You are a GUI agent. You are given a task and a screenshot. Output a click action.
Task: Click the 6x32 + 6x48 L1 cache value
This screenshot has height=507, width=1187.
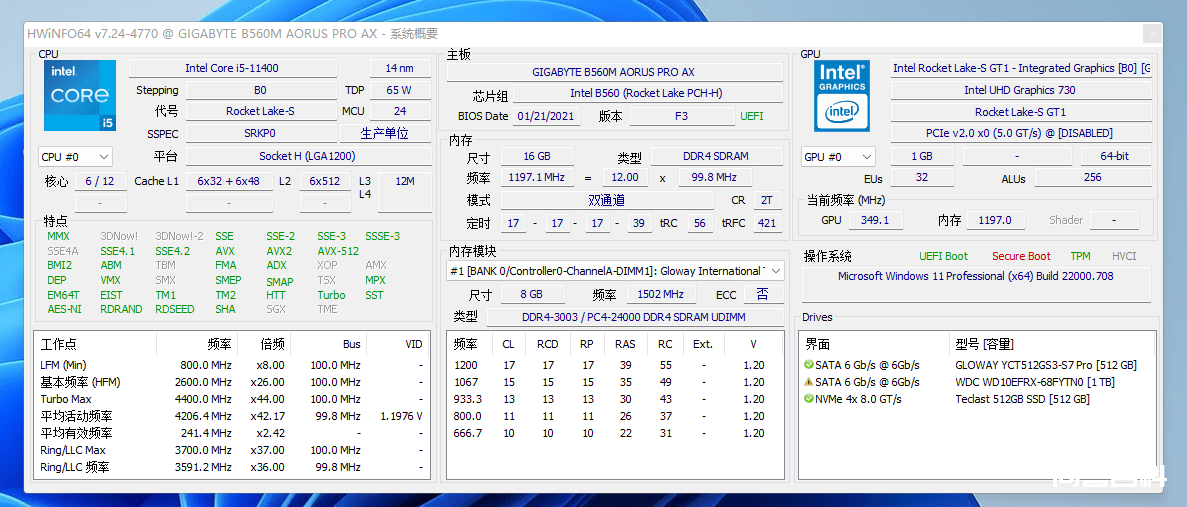229,182
